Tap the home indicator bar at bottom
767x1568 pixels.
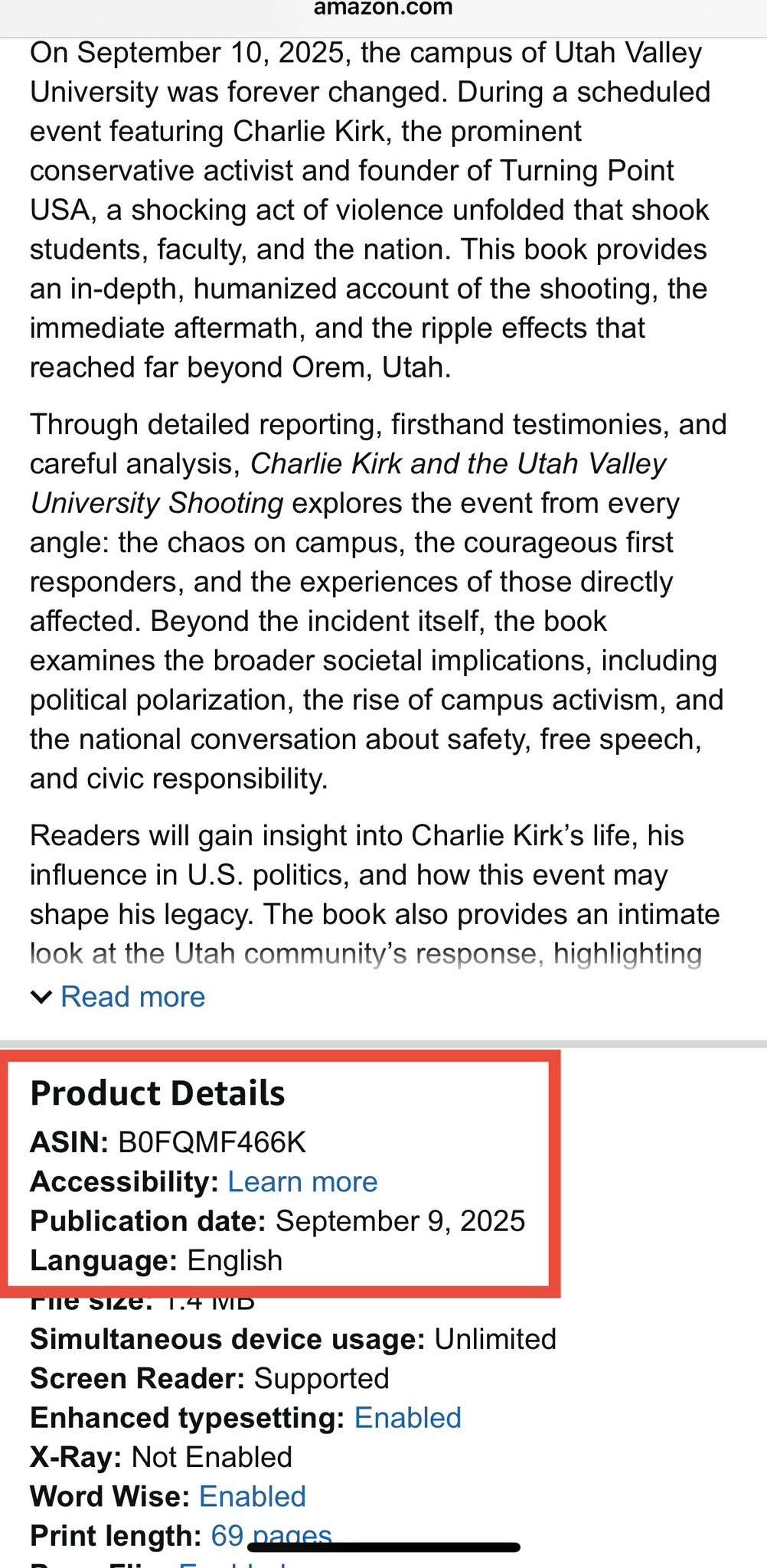[x=383, y=1547]
